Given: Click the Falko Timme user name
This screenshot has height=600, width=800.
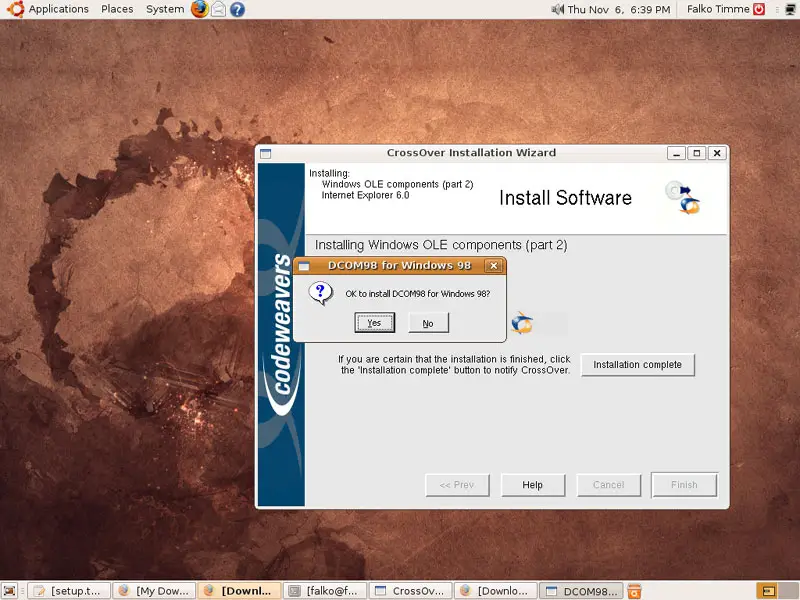Looking at the screenshot, I should tap(718, 9).
